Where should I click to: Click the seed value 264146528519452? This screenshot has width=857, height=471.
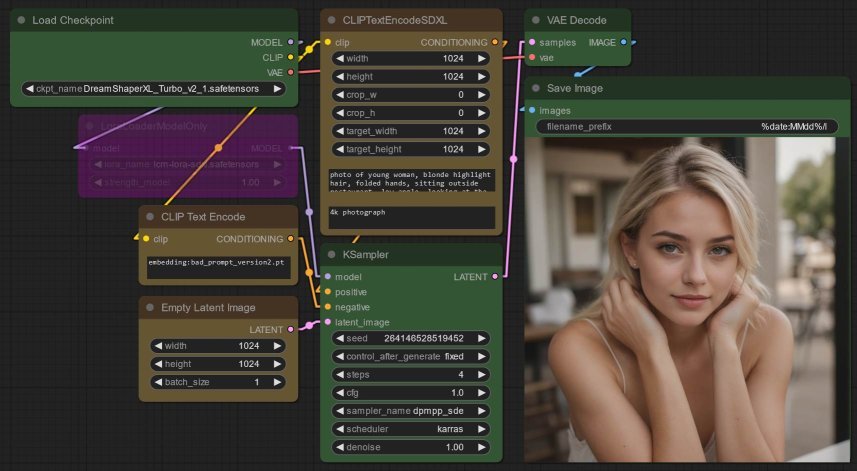424,338
